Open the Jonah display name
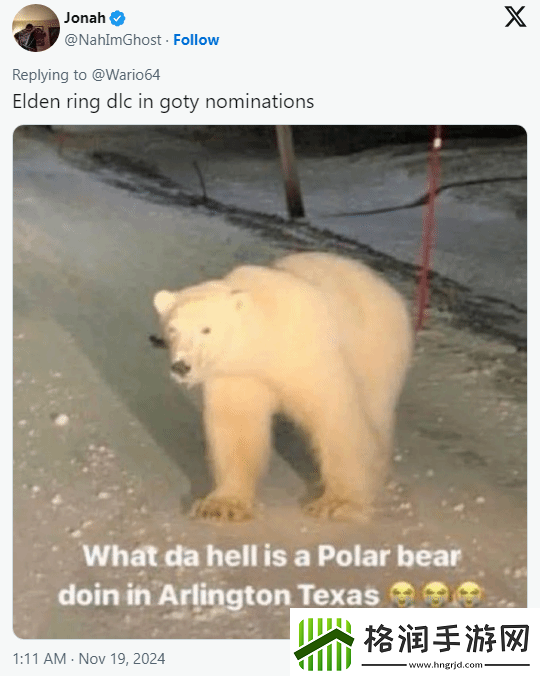Viewport: 540px width, 676px height. (85, 18)
